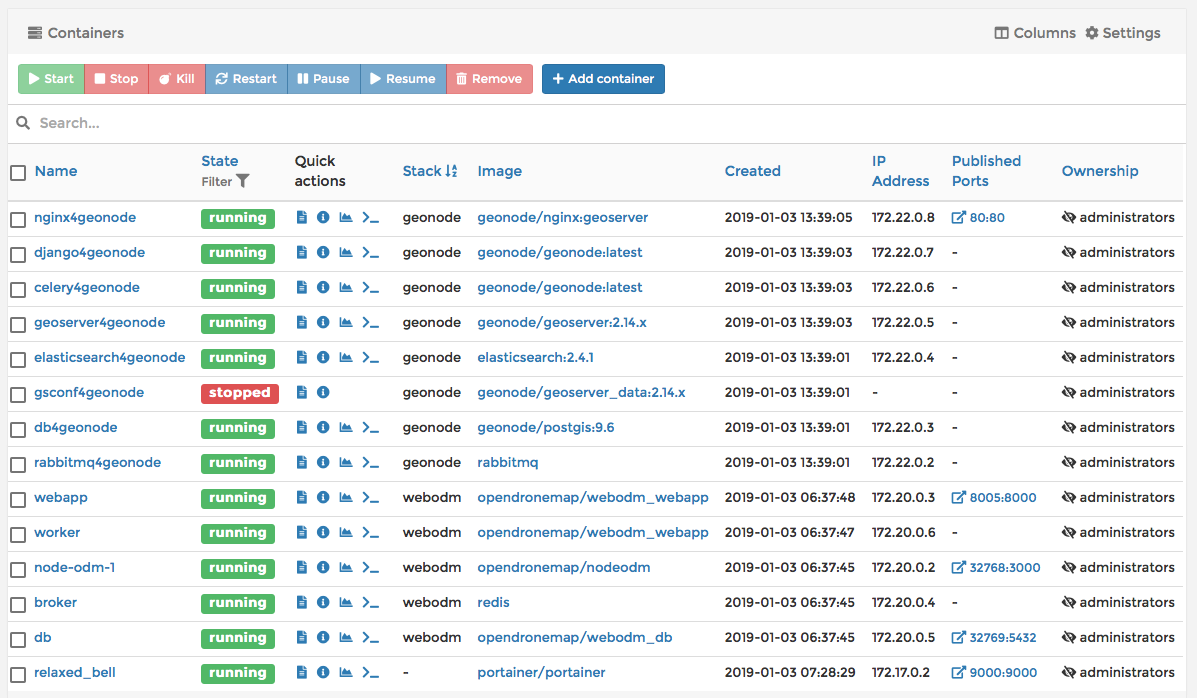1197x698 pixels.
Task: Select the broker row checkbox
Action: [18, 605]
